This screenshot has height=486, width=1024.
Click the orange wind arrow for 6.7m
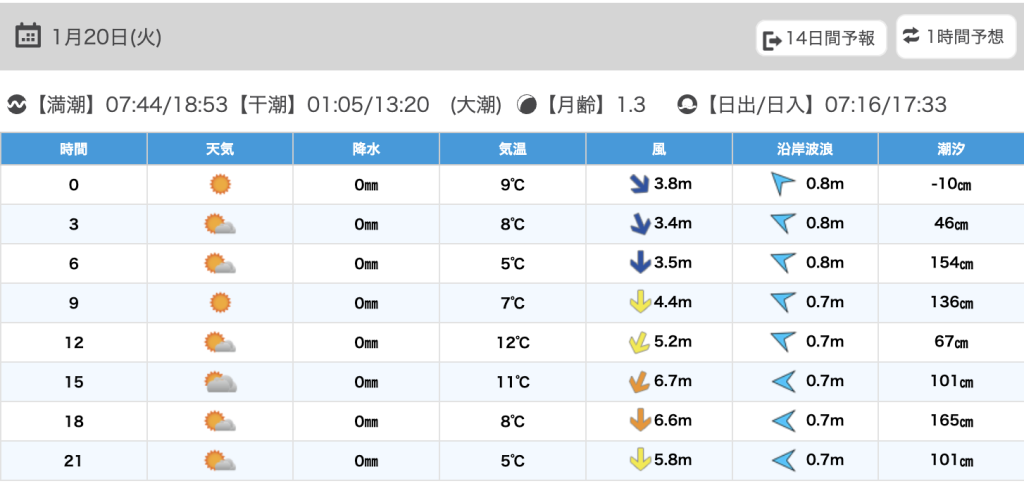638,381
